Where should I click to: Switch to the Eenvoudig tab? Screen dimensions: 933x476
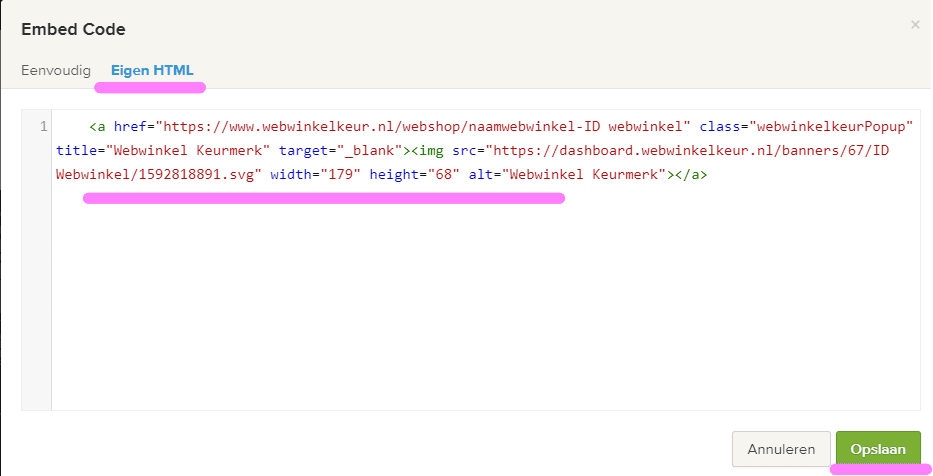(x=56, y=71)
